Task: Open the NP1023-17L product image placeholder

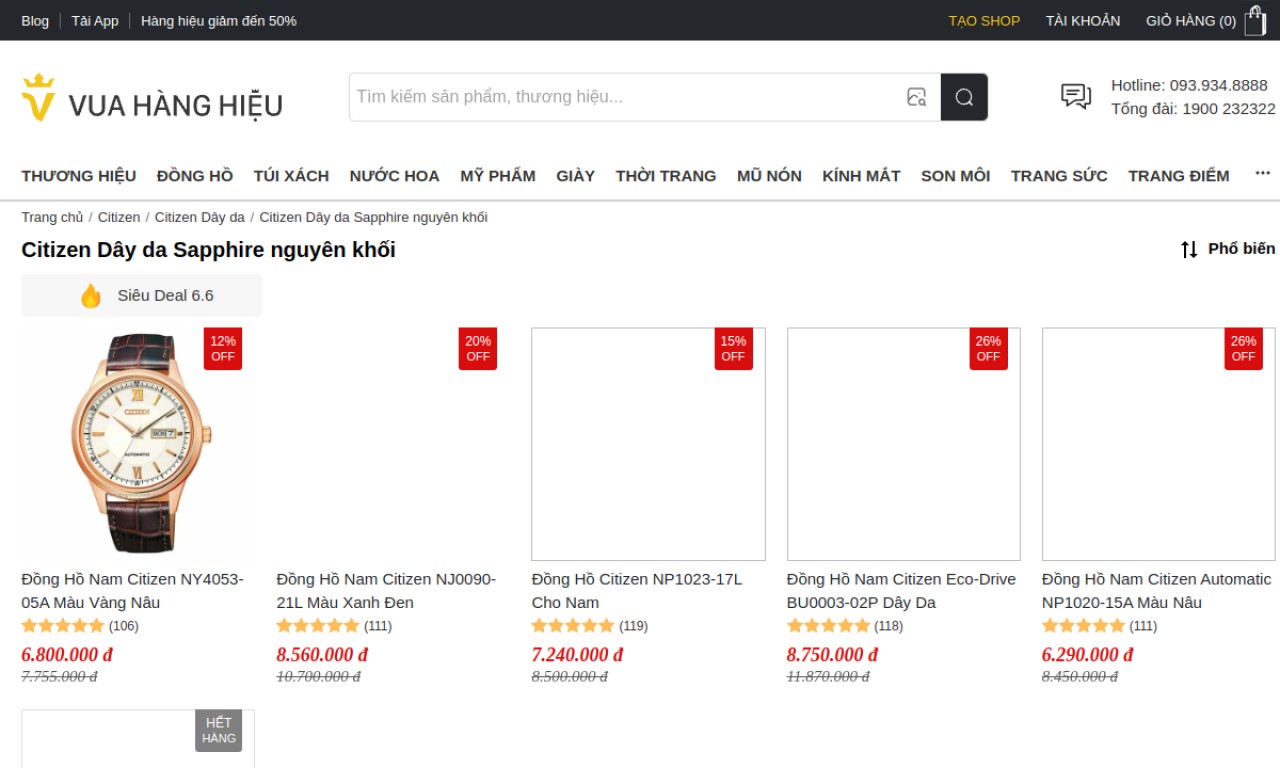Action: [648, 444]
